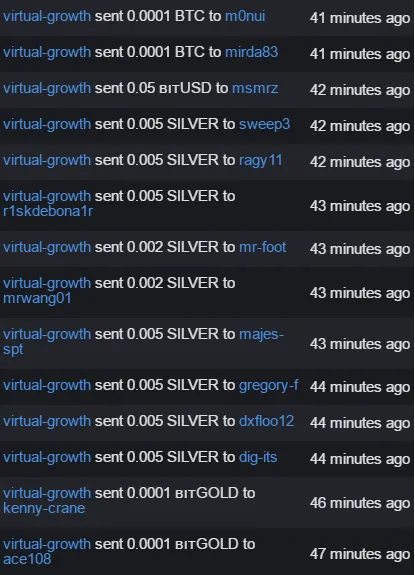This screenshot has width=415, height=575.
Task: Click virtual-growth sender in m0nui row
Action: tap(47, 16)
